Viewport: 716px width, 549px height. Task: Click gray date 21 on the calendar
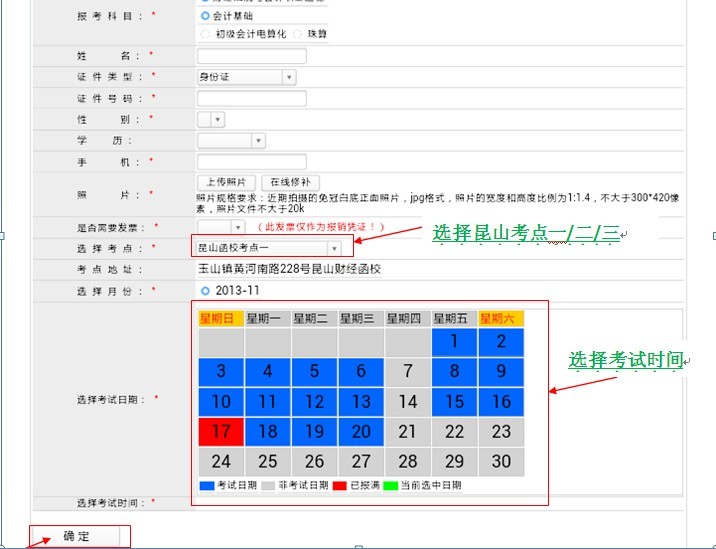(x=408, y=432)
